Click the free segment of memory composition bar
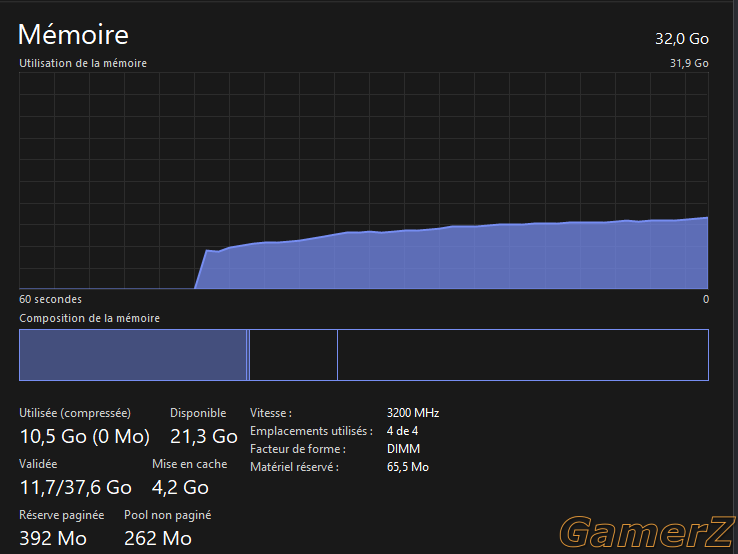 [523, 355]
